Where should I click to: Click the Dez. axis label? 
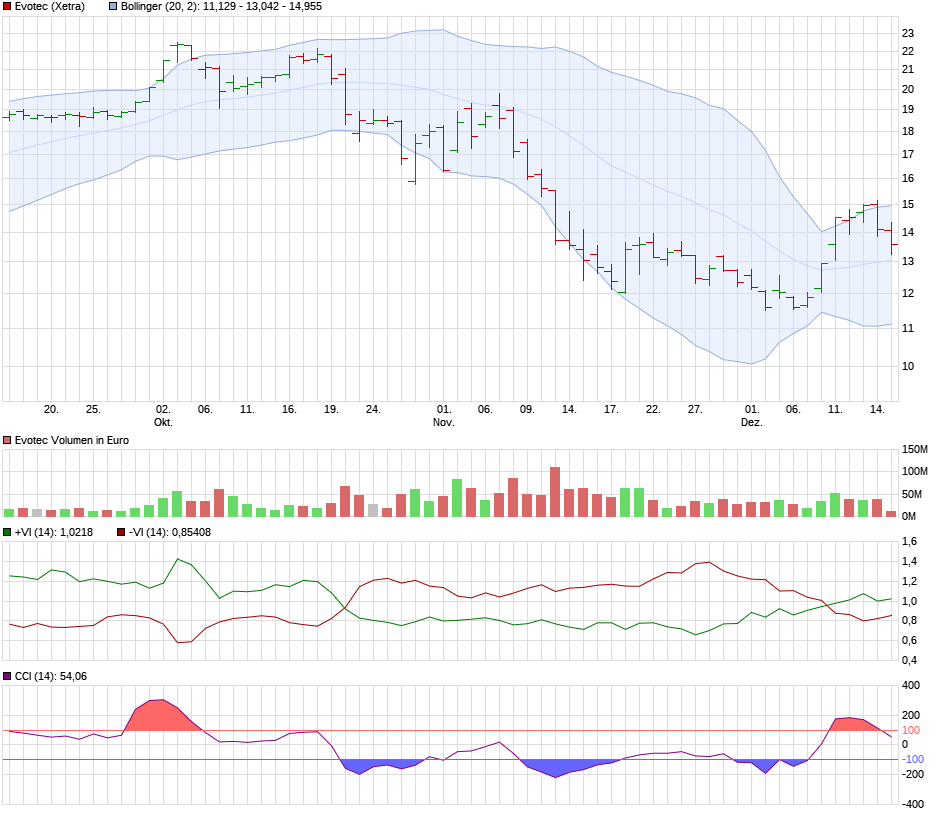[x=751, y=422]
